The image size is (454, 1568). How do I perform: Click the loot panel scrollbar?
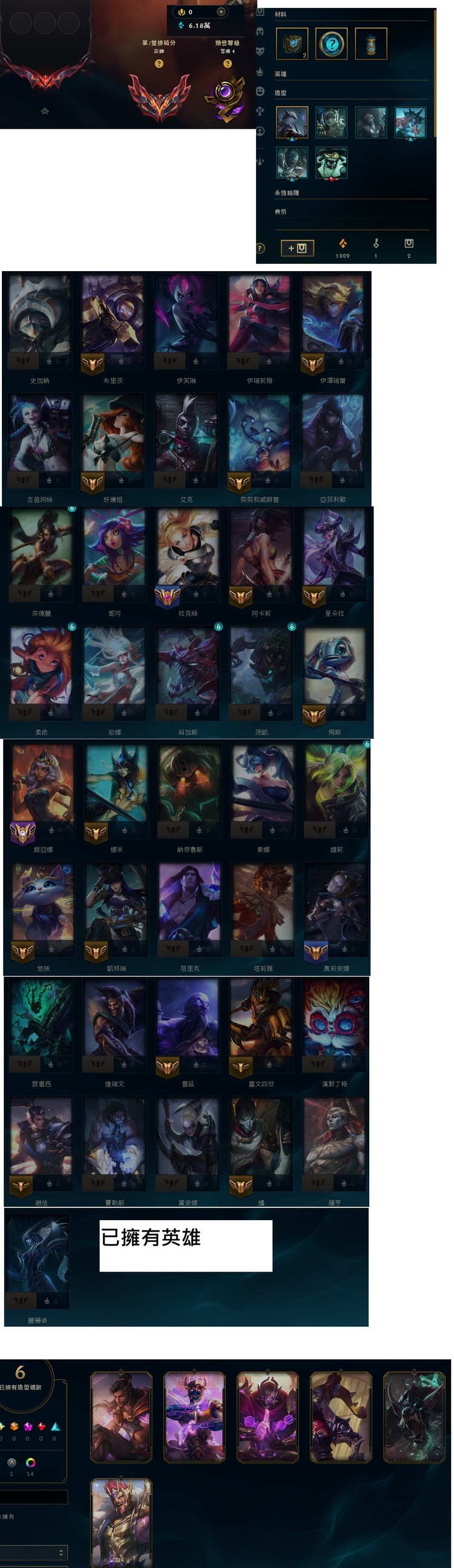(x=435, y=73)
